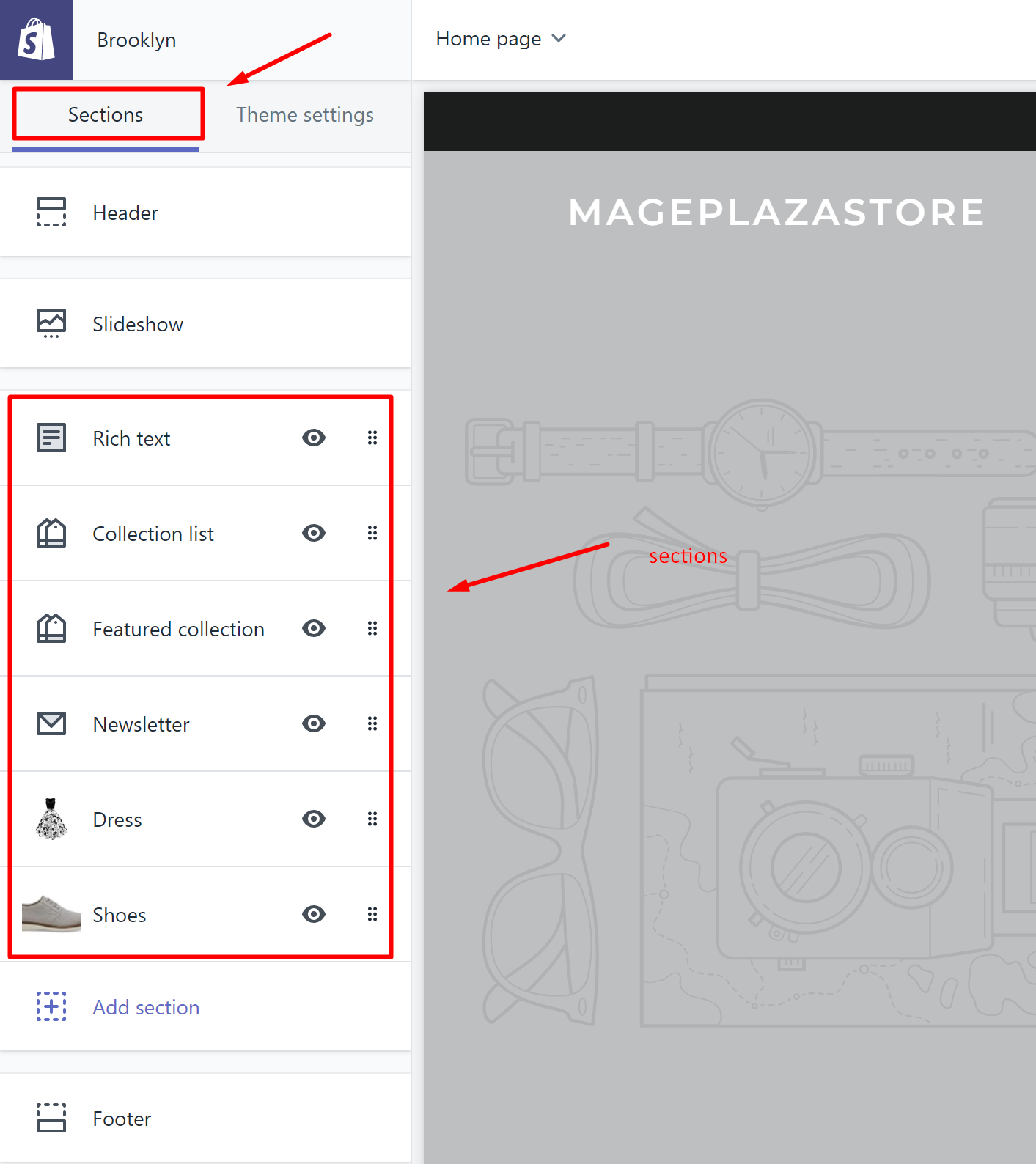Hide the Featured collection section
The image size is (1036, 1164).
314,628
